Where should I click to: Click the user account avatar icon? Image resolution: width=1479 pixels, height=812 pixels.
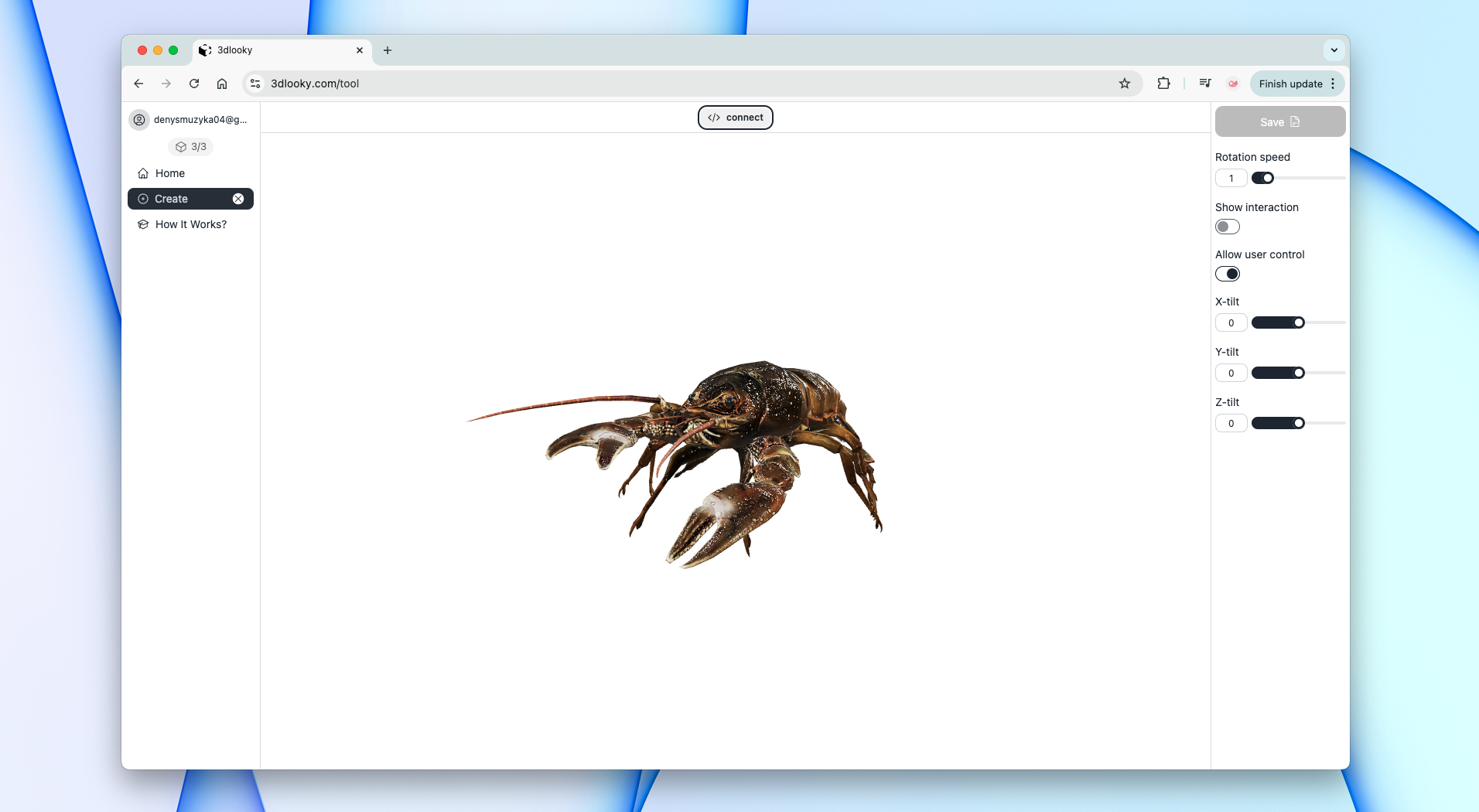coord(139,120)
